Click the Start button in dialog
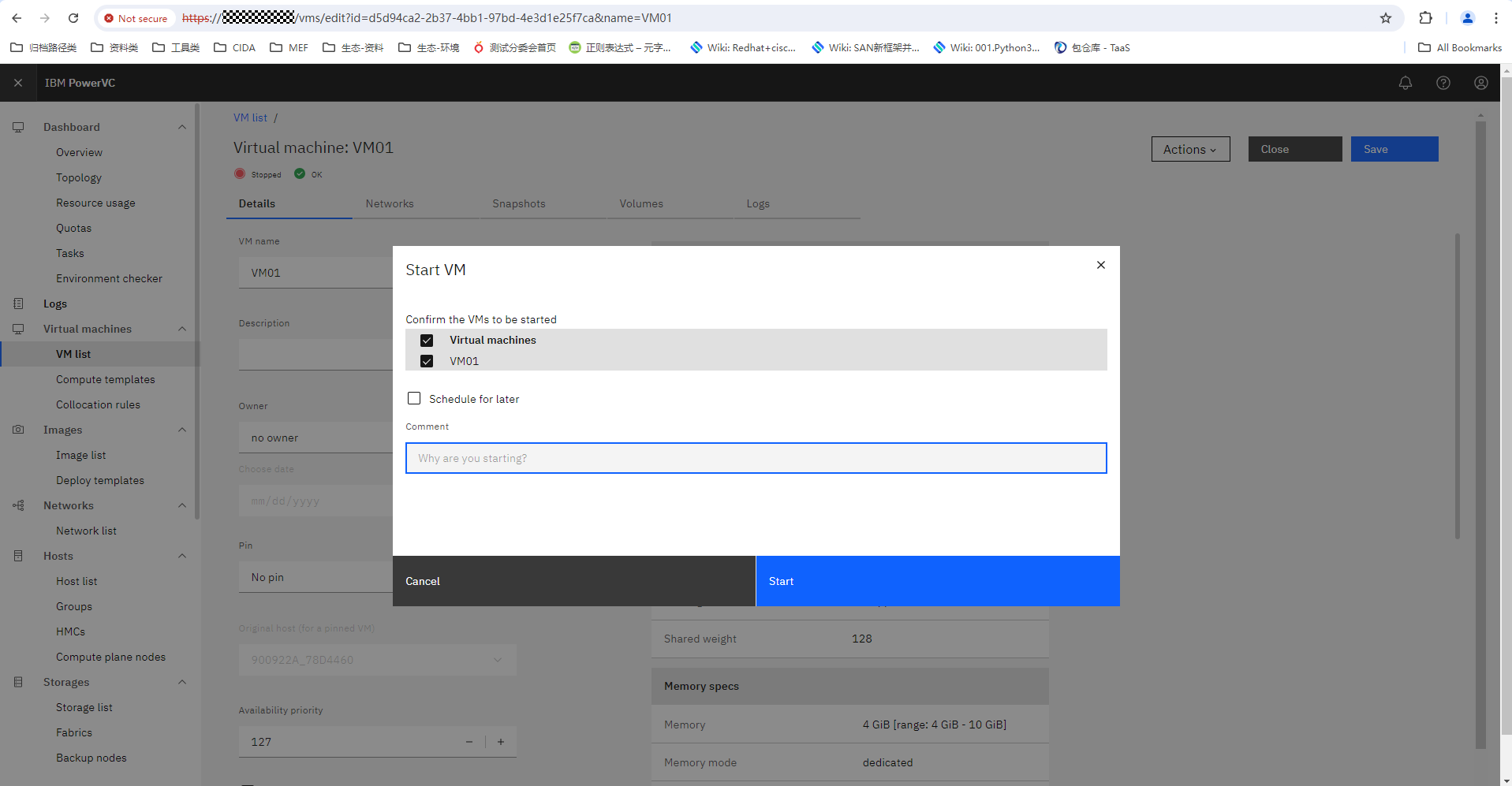The width and height of the screenshot is (1512, 786). [x=938, y=581]
